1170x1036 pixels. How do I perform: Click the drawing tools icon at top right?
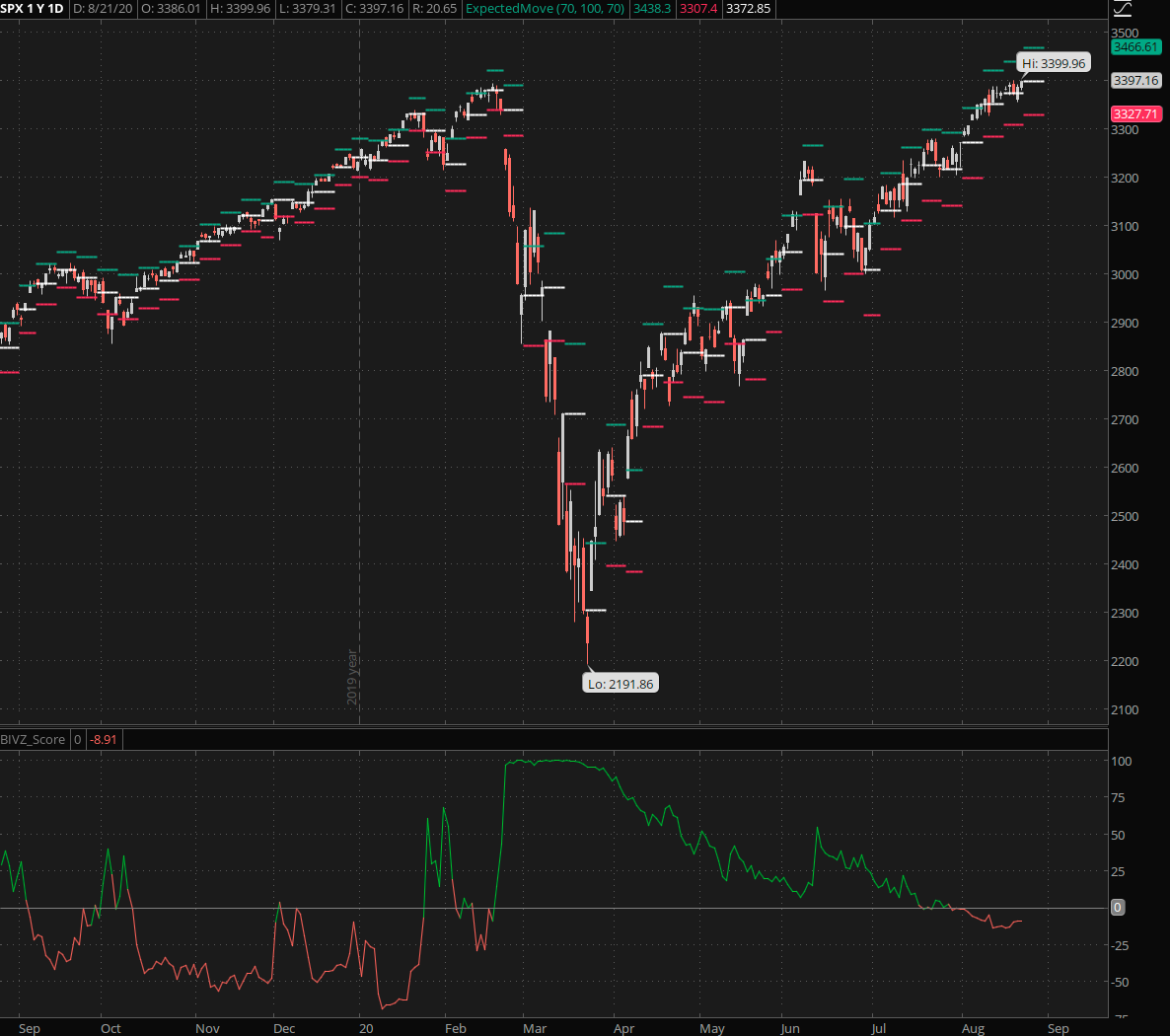1123,9
